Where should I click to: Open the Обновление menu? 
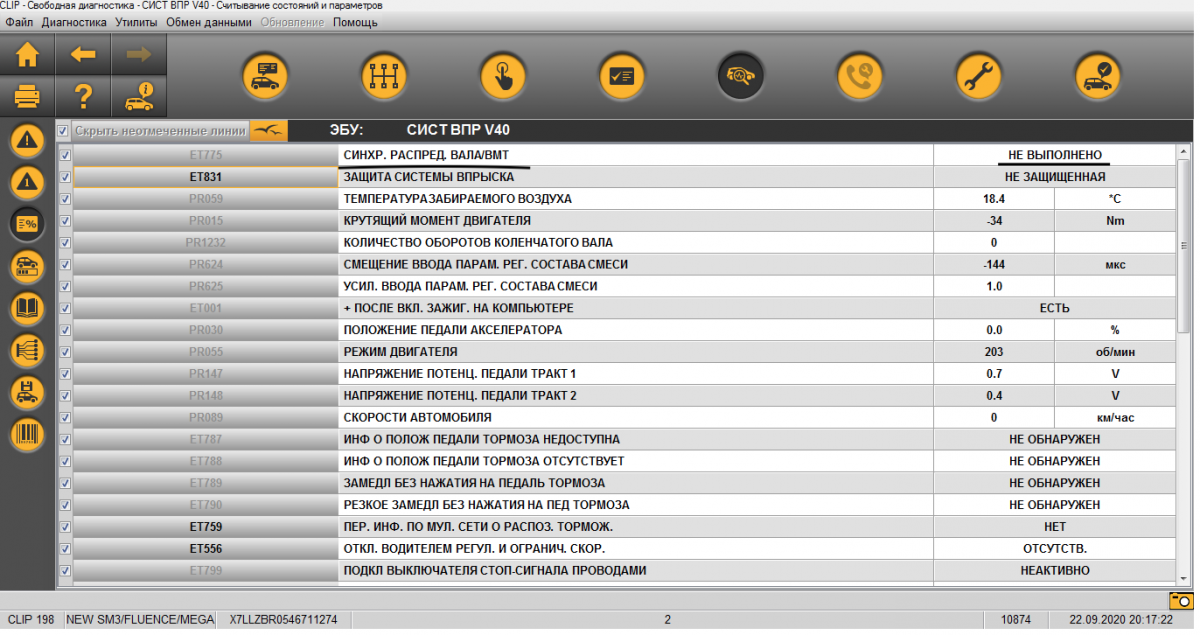point(292,22)
